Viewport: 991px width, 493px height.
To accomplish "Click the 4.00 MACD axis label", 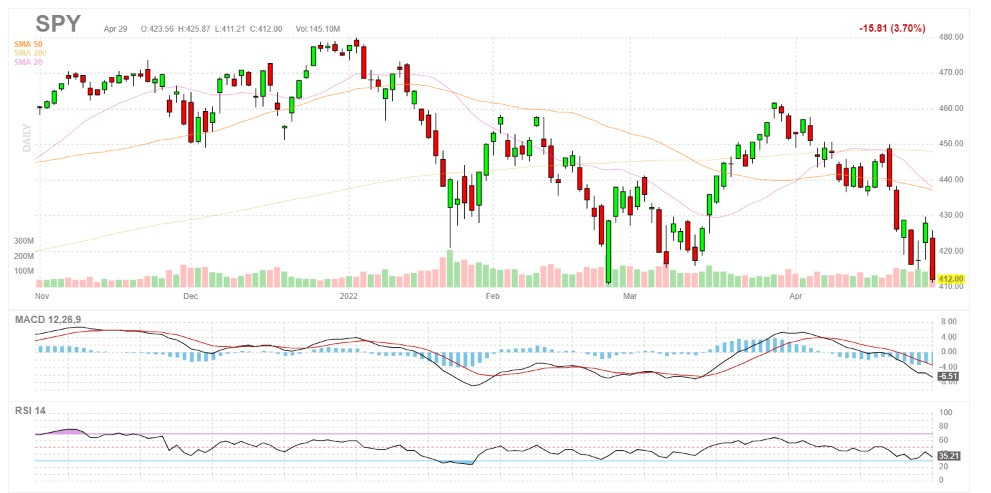I will pos(947,336).
